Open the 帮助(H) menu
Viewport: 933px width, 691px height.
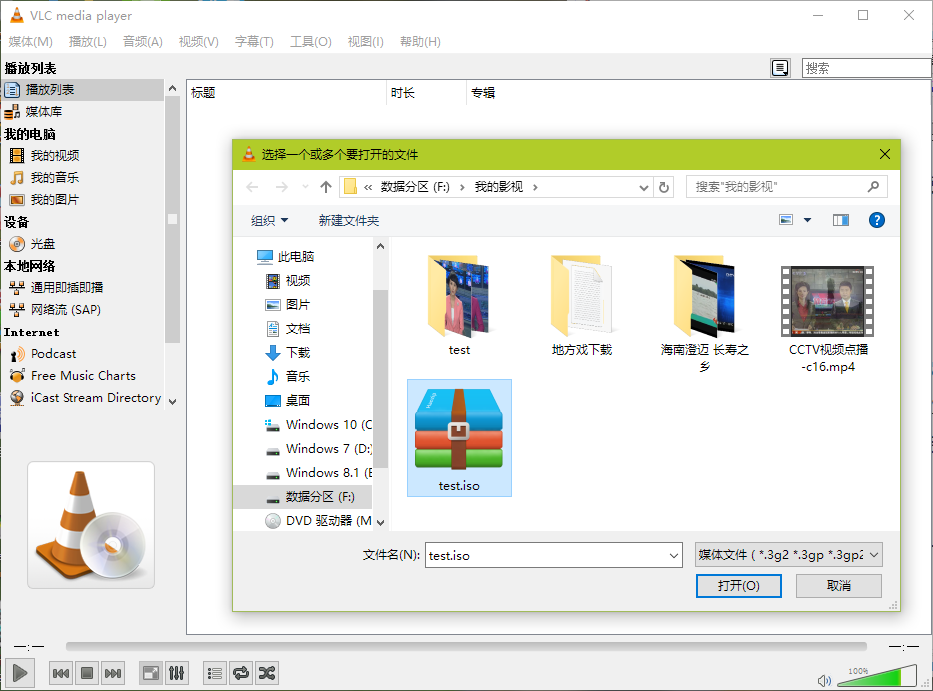pyautogui.click(x=420, y=42)
